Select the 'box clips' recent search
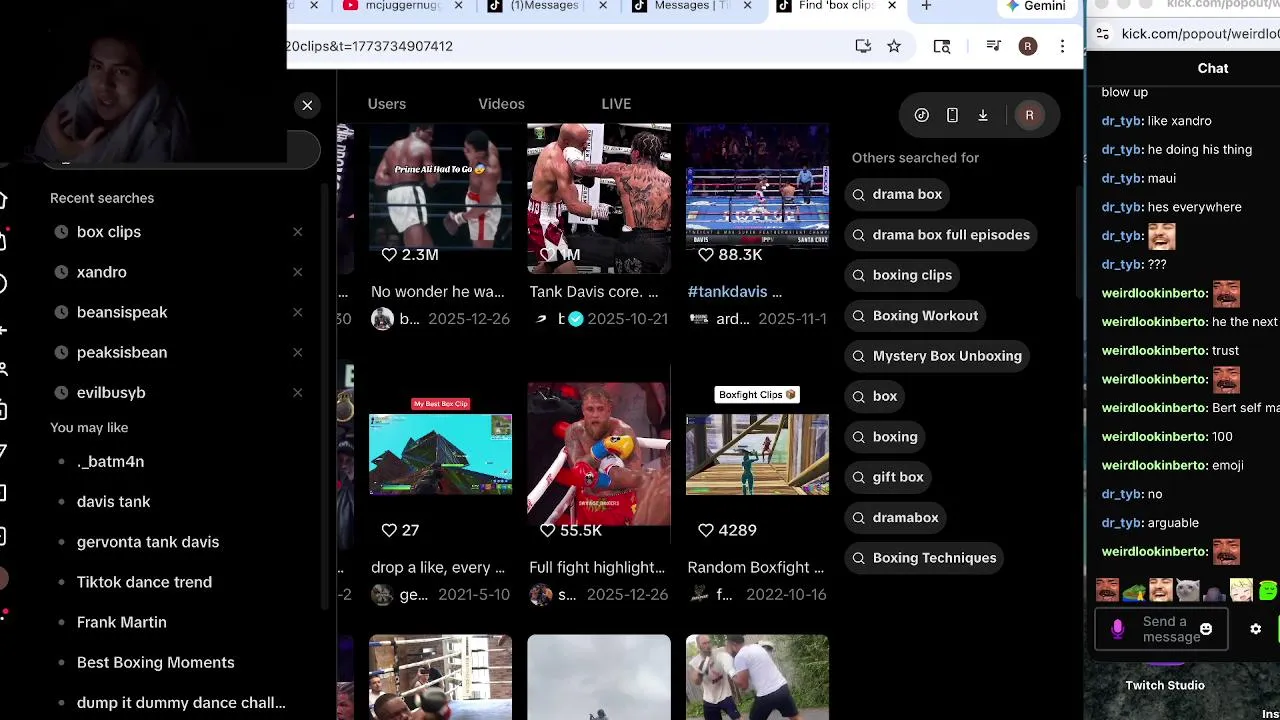 109,232
